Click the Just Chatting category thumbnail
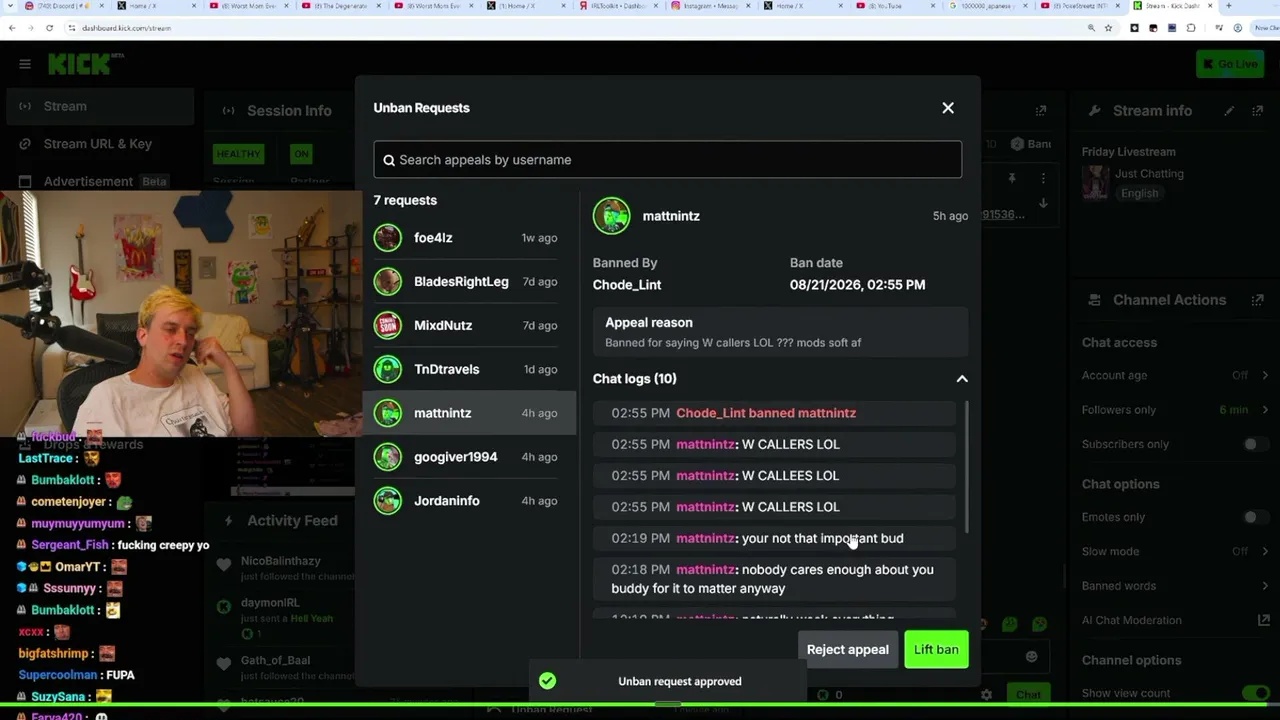 coord(1096,184)
